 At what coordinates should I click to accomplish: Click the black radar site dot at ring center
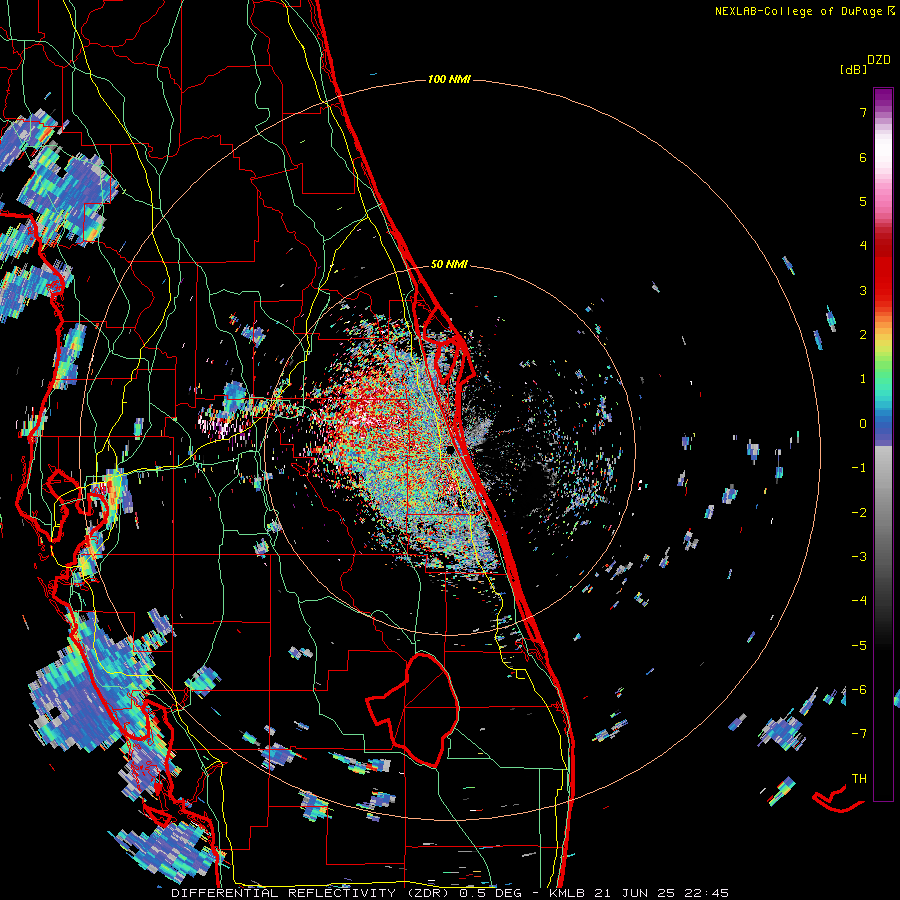pos(451,450)
